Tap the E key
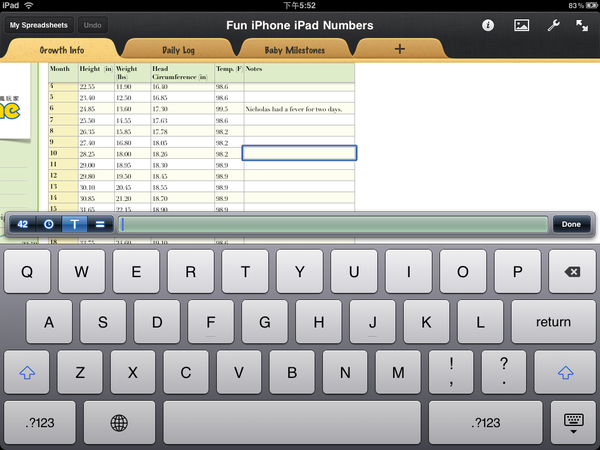 coord(136,272)
